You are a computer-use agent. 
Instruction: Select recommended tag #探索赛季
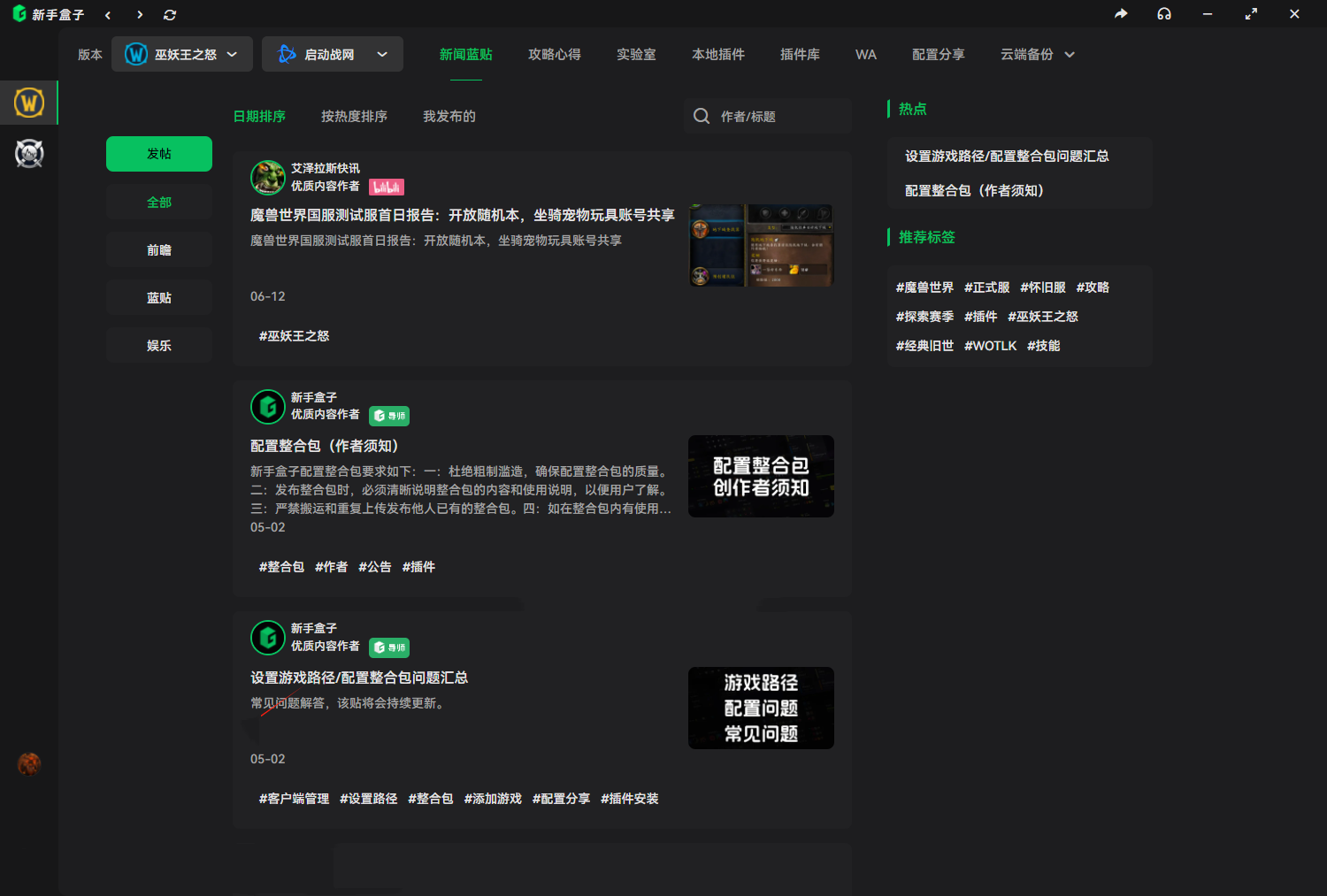pyautogui.click(x=924, y=317)
